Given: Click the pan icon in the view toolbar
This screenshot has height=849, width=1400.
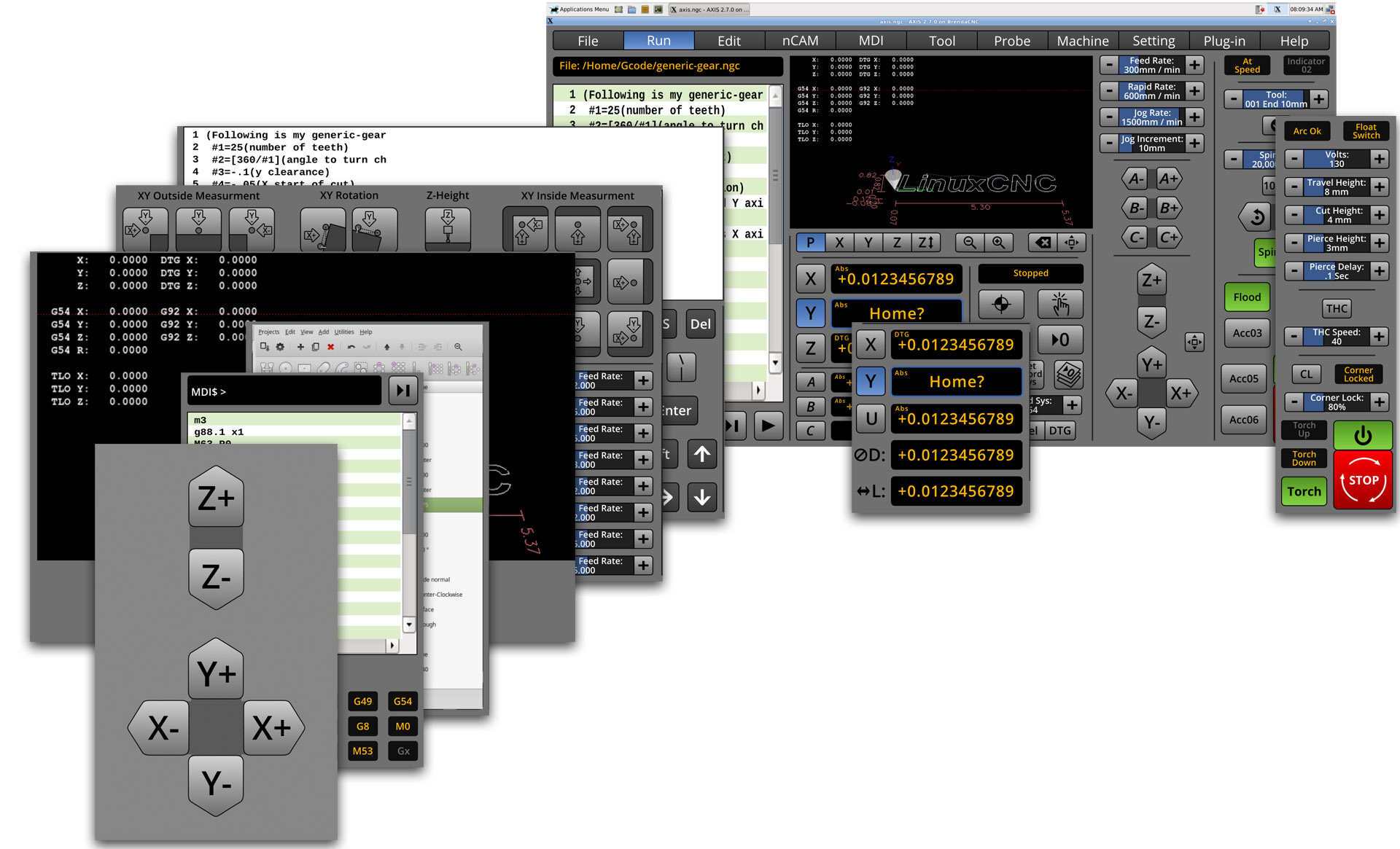Looking at the screenshot, I should [1072, 243].
